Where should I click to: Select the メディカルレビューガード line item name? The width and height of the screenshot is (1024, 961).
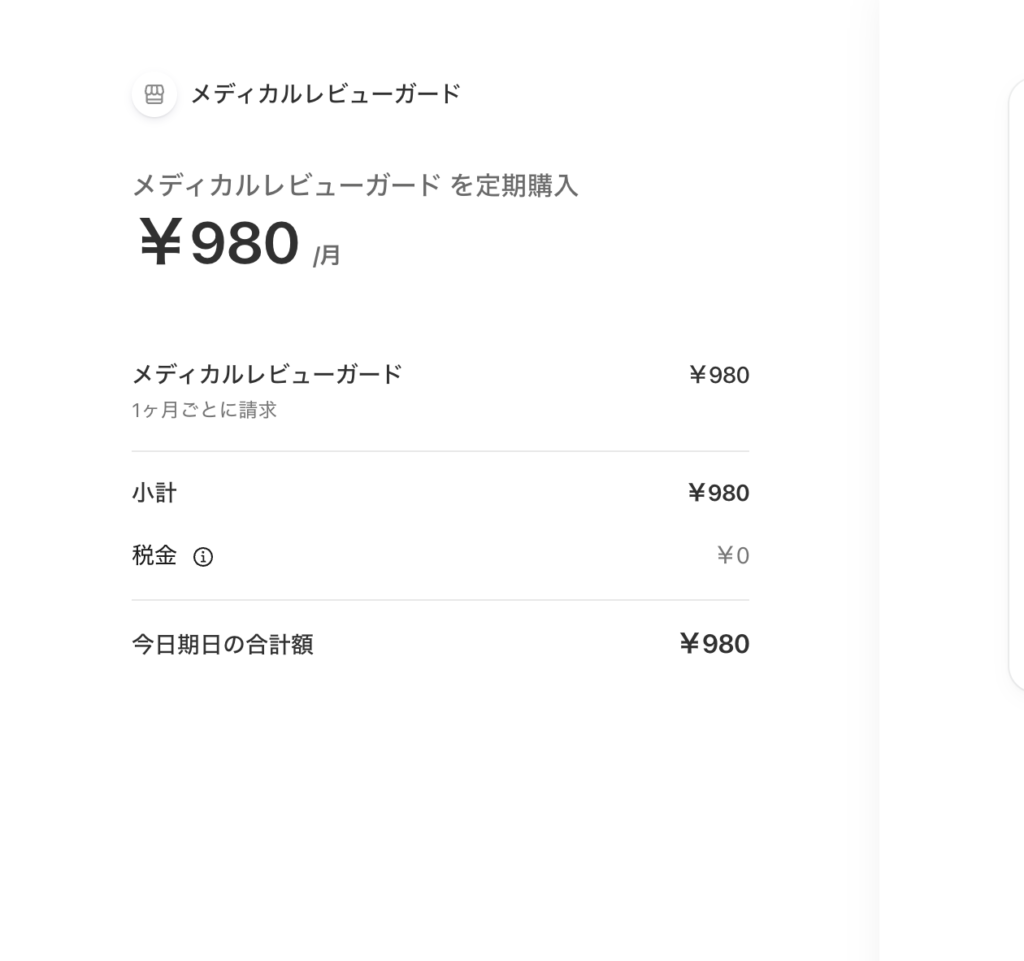click(267, 374)
